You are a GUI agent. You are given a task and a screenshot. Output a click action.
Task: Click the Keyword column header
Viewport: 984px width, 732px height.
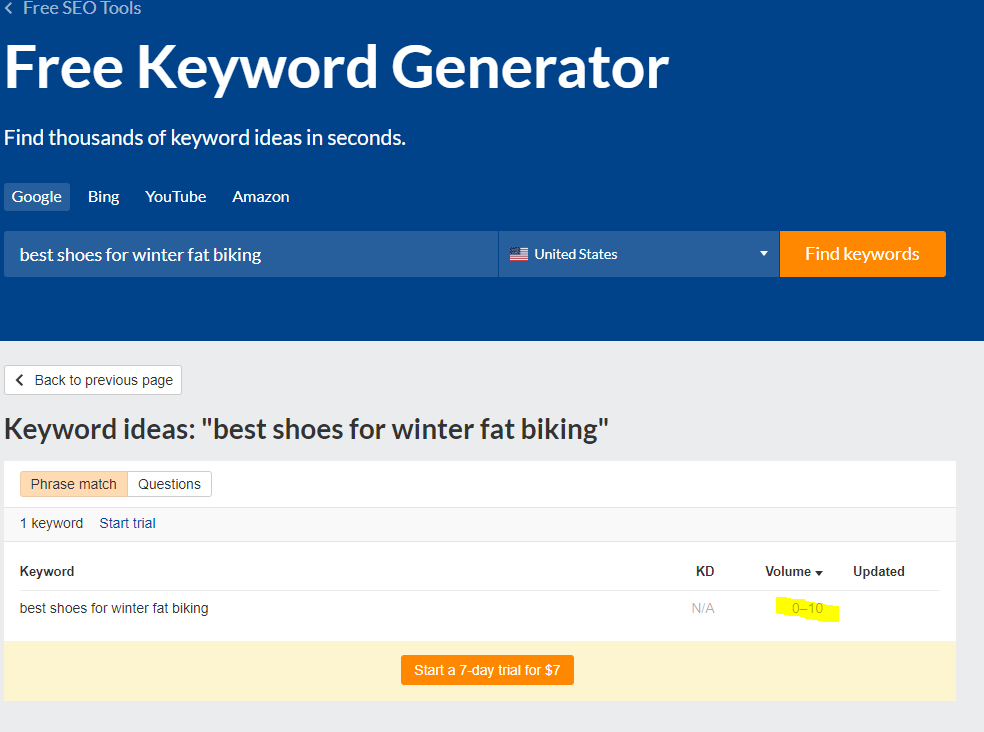(x=47, y=571)
